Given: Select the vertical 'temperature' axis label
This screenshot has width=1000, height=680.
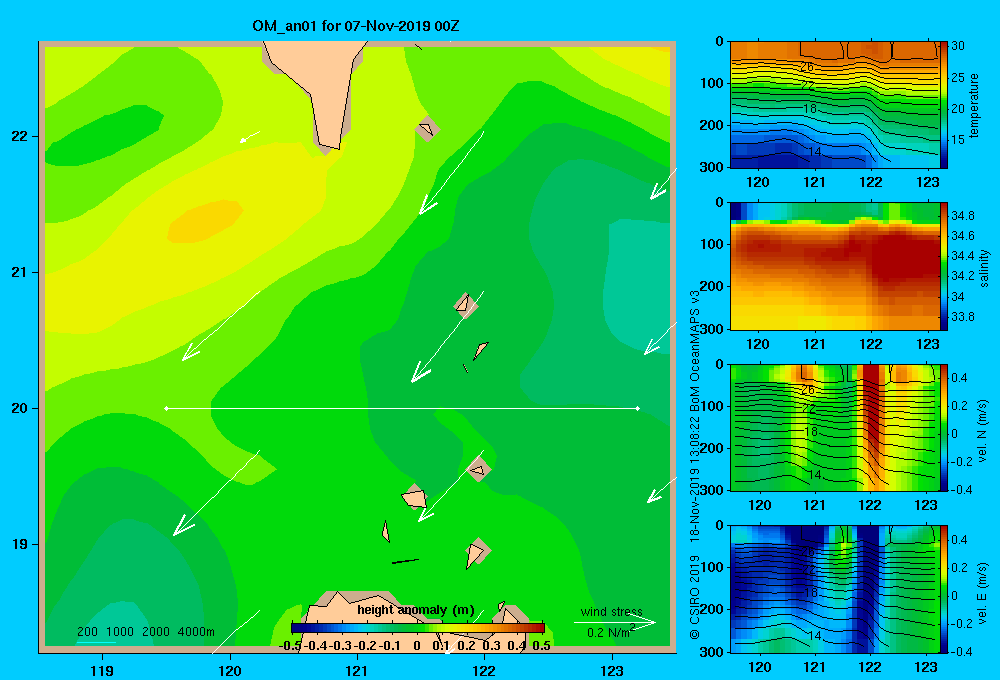Looking at the screenshot, I should 974,105.
